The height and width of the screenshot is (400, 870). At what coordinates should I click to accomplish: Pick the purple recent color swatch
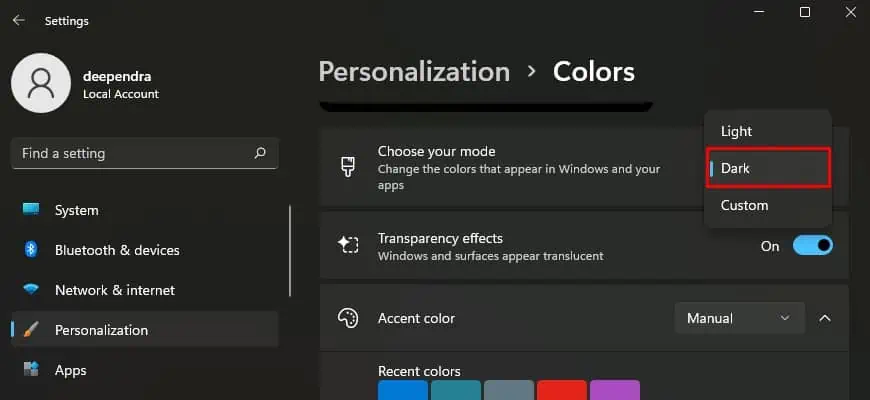[x=615, y=390]
